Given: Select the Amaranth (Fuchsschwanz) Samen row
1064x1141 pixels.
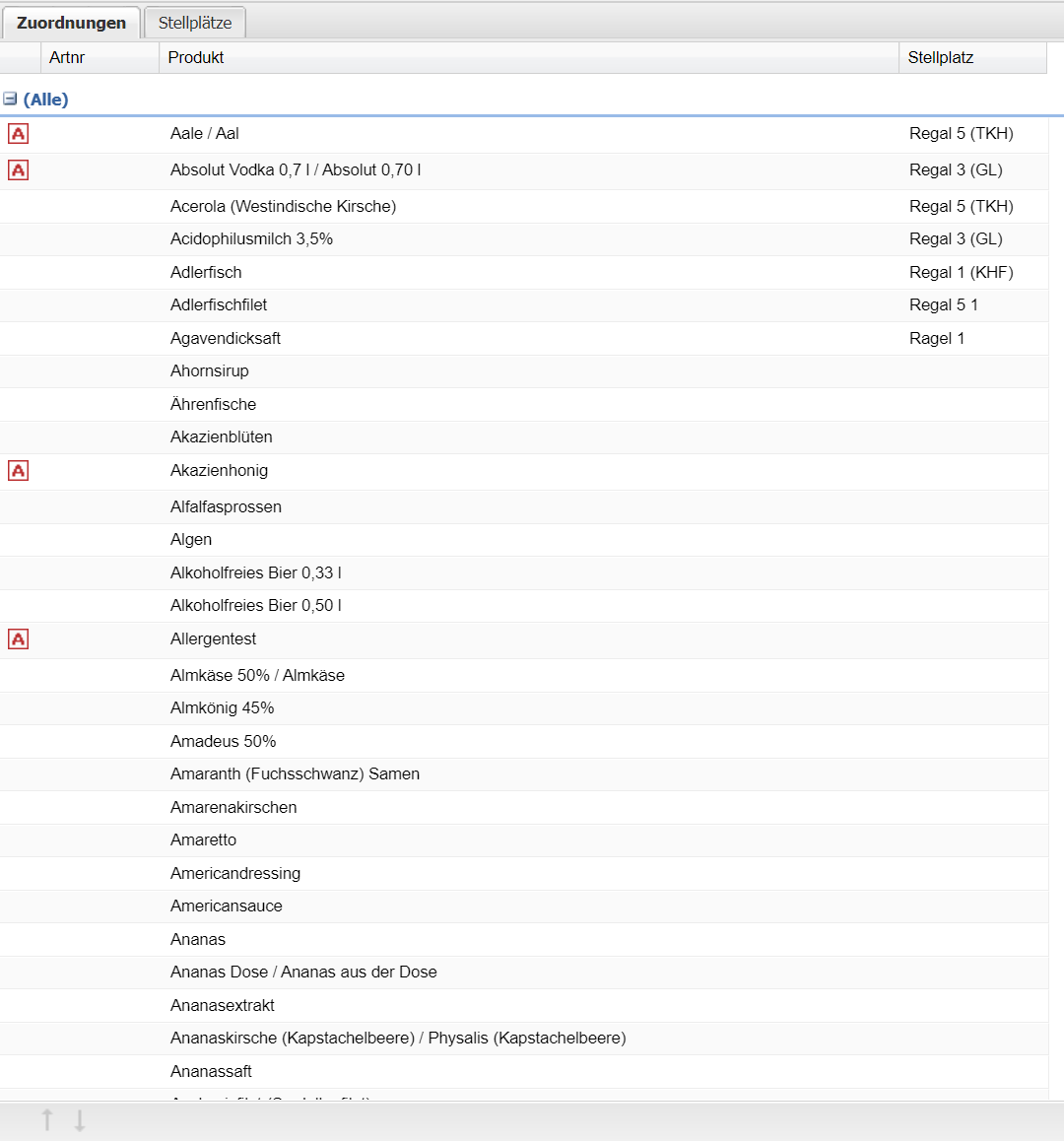Looking at the screenshot, I should click(295, 774).
